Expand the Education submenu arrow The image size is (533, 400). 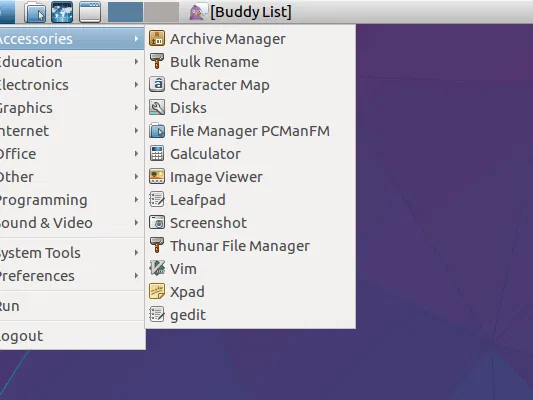point(136,62)
